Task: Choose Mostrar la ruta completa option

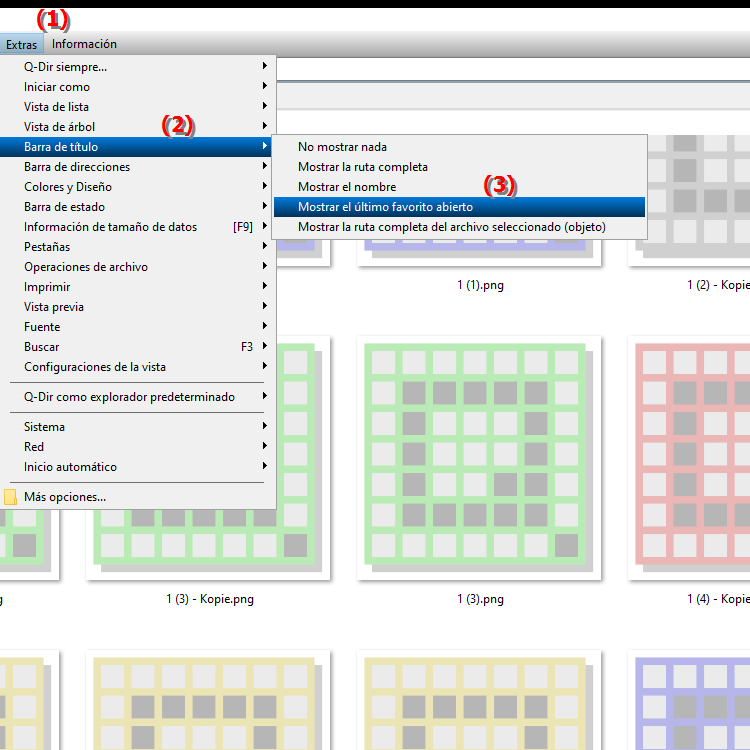Action: click(459, 167)
